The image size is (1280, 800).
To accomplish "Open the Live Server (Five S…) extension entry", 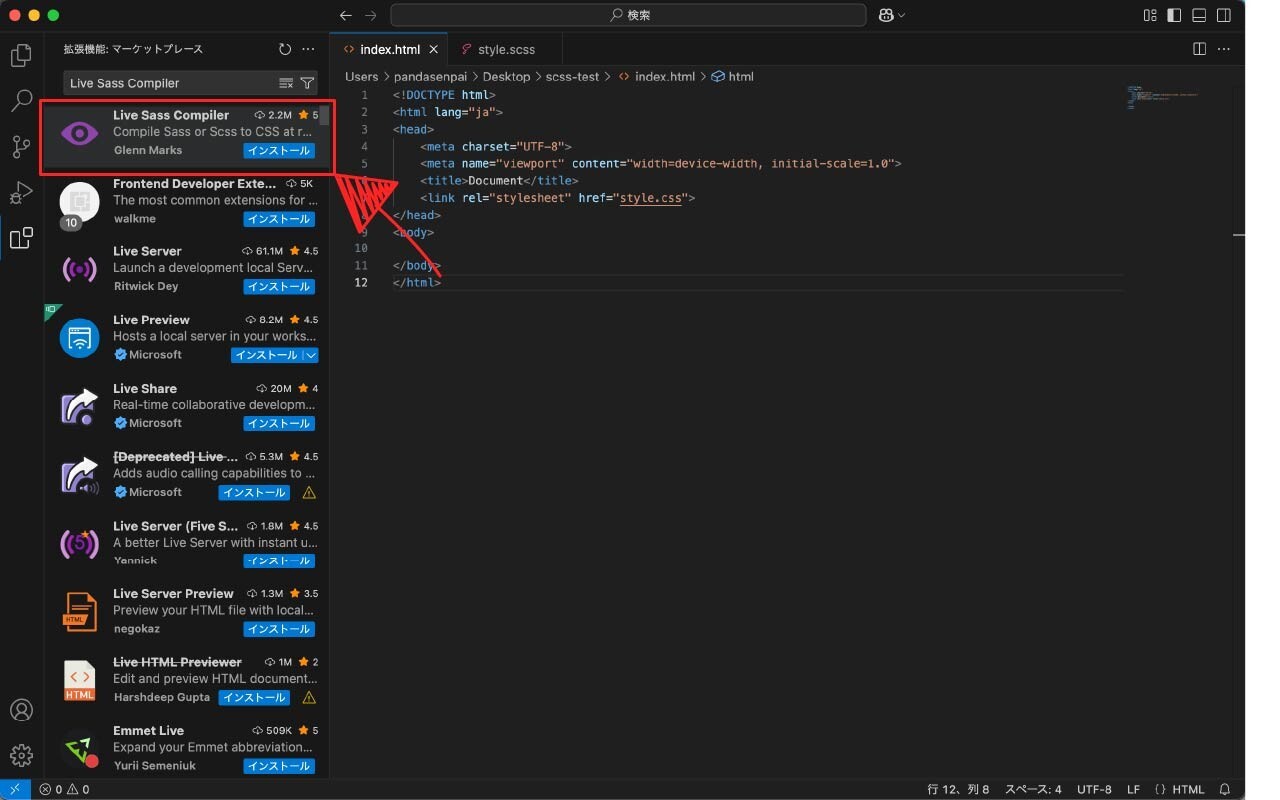I will pyautogui.click(x=187, y=543).
